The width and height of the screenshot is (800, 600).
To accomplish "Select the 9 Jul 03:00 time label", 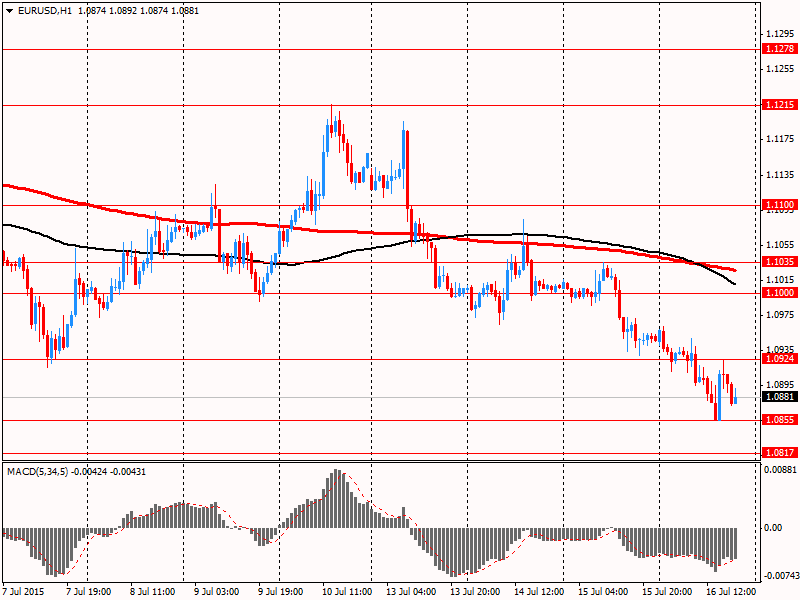I will tap(216, 592).
